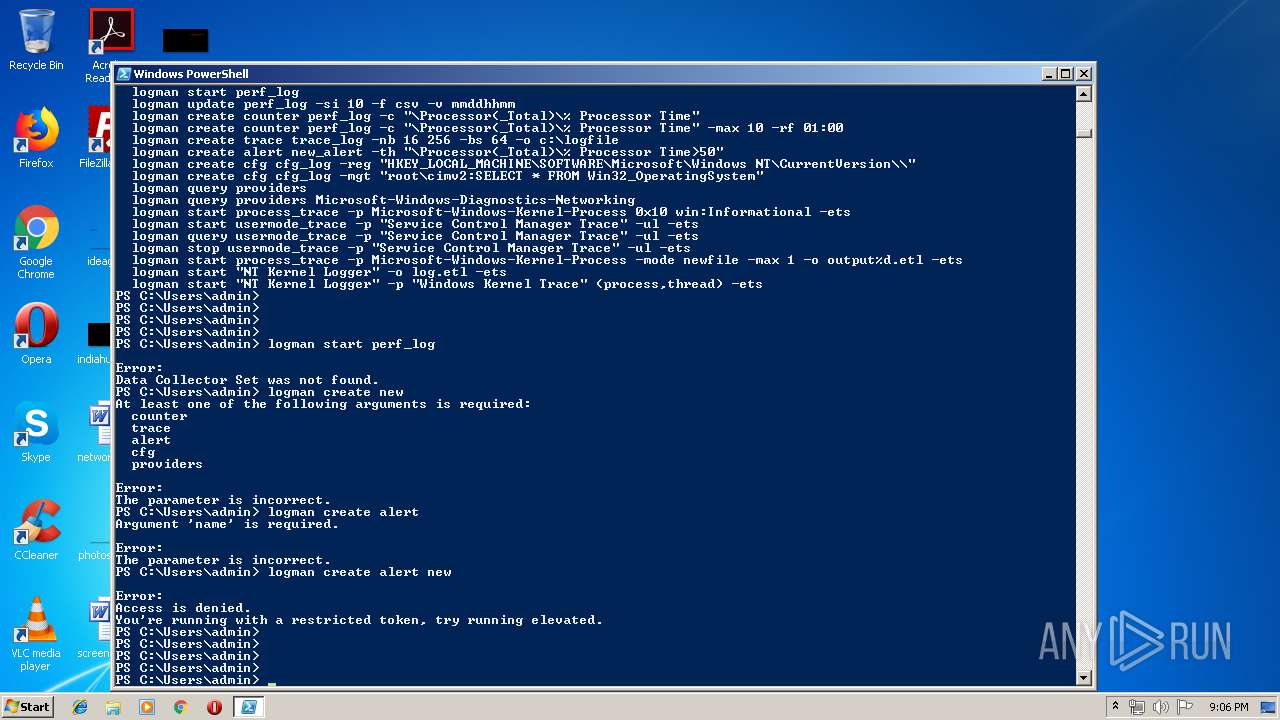Click the black thumbnail file on desktop top
This screenshot has width=1280, height=720.
coord(186,40)
